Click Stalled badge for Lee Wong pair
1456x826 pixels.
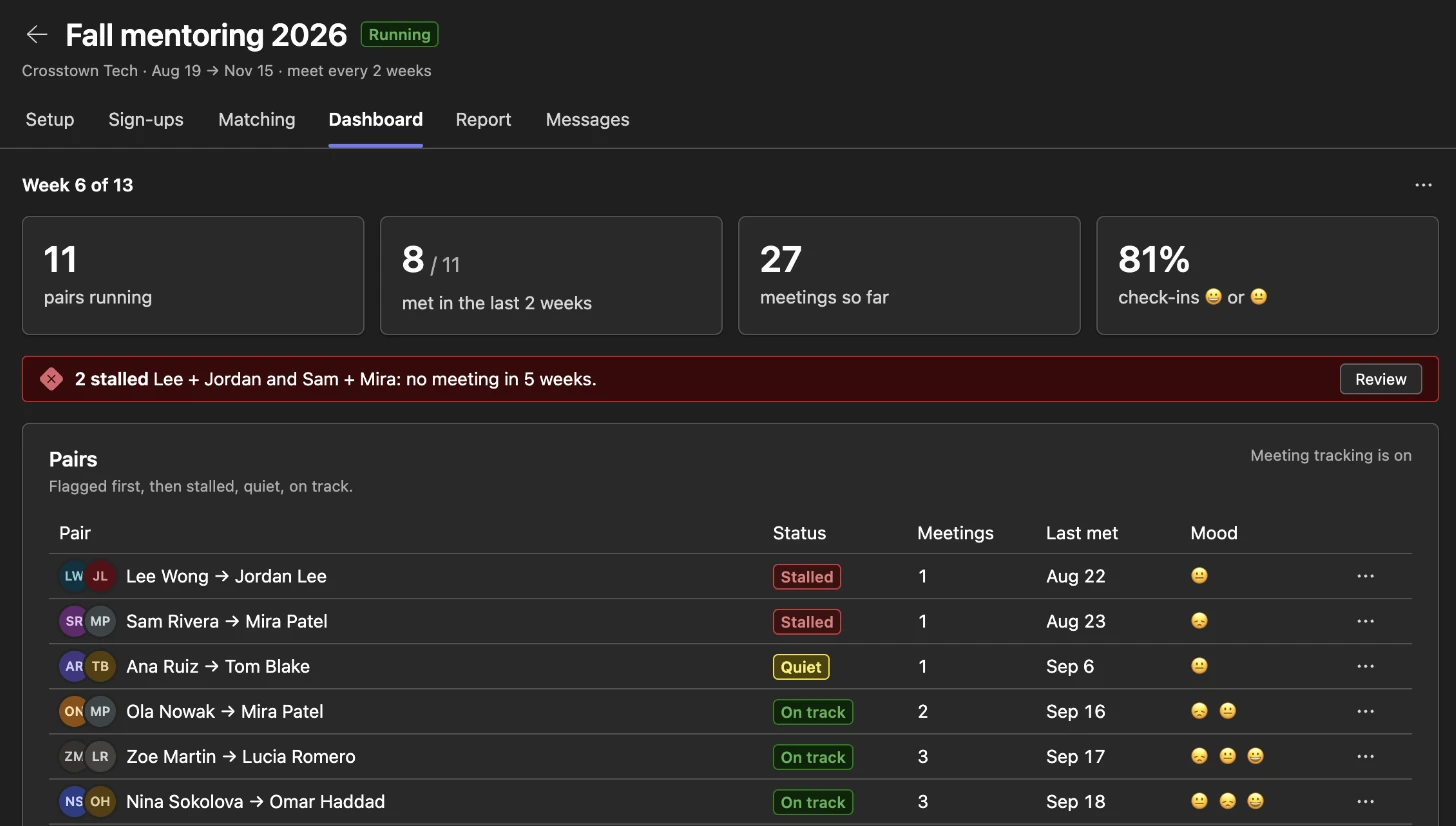coord(807,577)
